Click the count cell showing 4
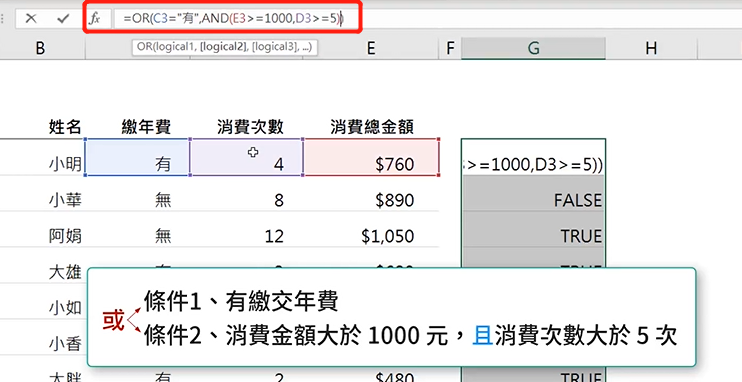 (x=247, y=158)
